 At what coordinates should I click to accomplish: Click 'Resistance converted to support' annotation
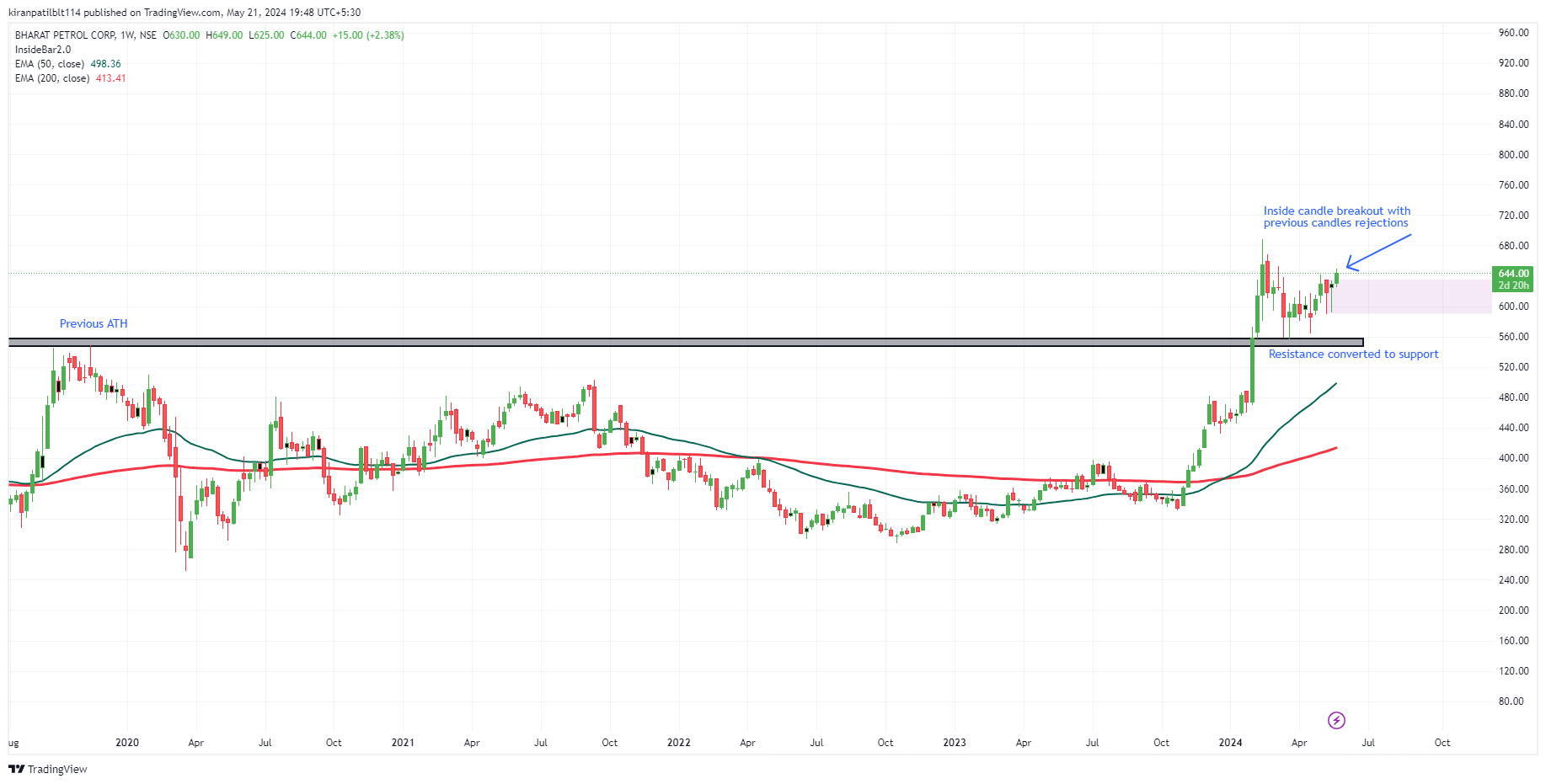pos(1353,355)
